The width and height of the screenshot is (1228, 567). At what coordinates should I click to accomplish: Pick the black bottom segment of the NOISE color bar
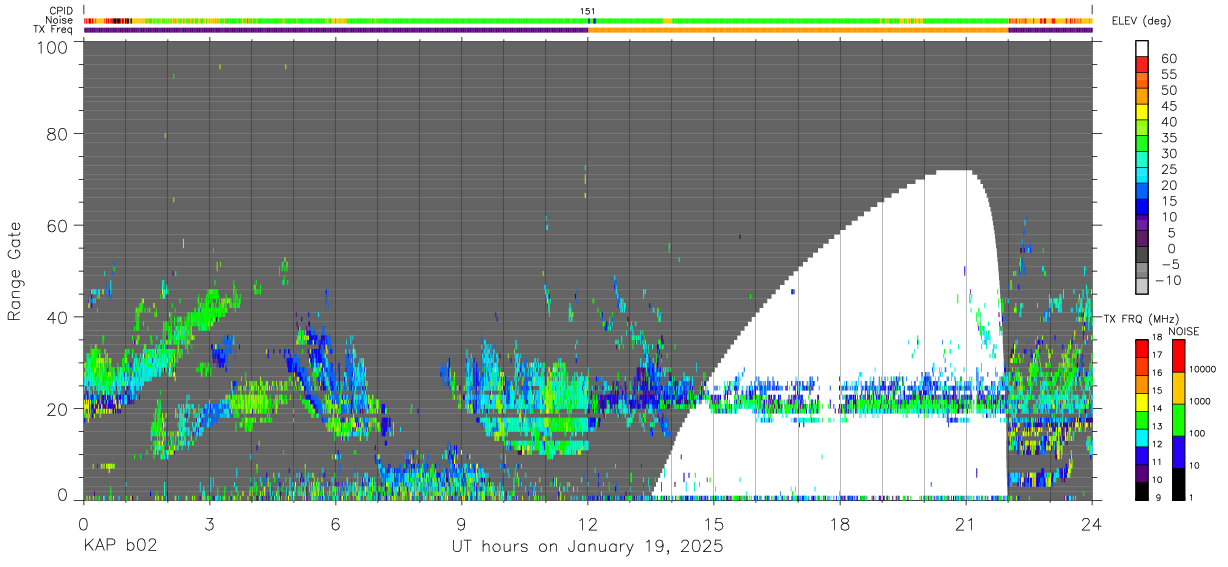(1179, 483)
